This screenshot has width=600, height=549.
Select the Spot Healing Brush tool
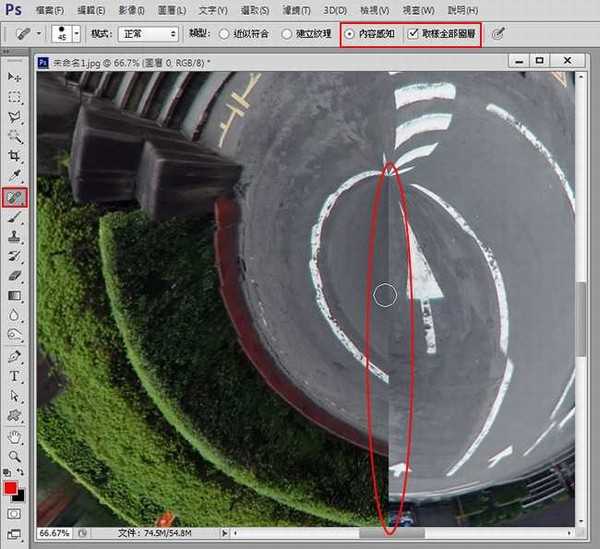[x=15, y=197]
